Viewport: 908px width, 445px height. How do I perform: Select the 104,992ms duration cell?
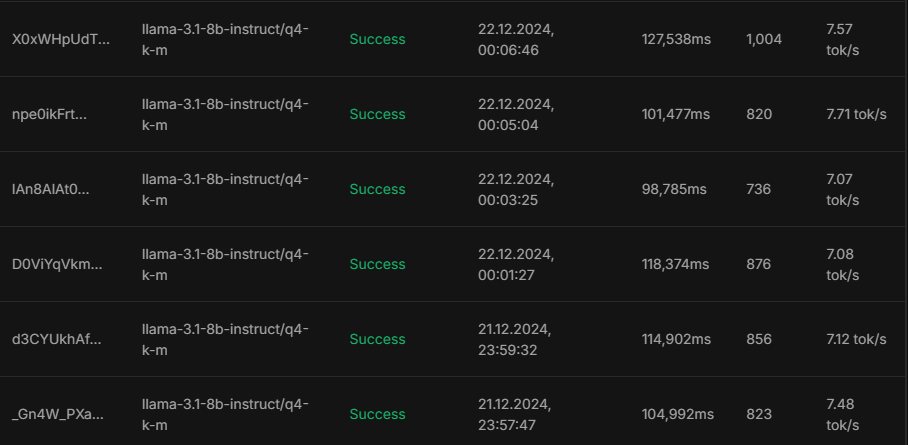coord(677,414)
